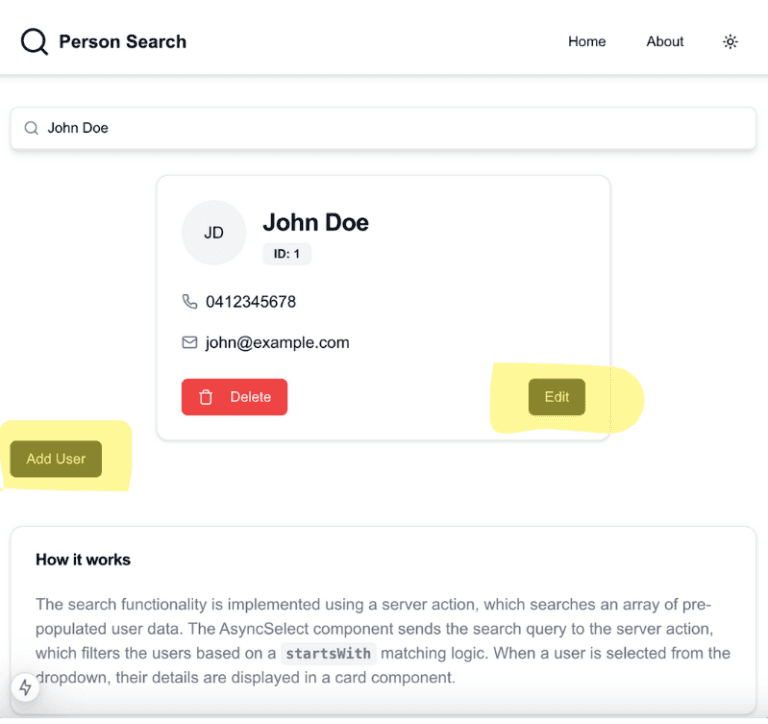Click the magnifier logo beside Person Search

pyautogui.click(x=34, y=42)
